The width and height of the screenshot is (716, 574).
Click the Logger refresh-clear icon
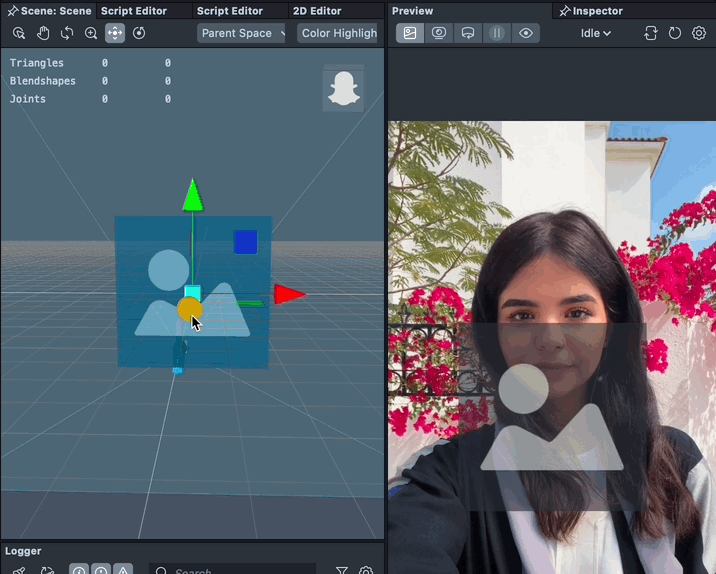pyautogui.click(x=47, y=570)
